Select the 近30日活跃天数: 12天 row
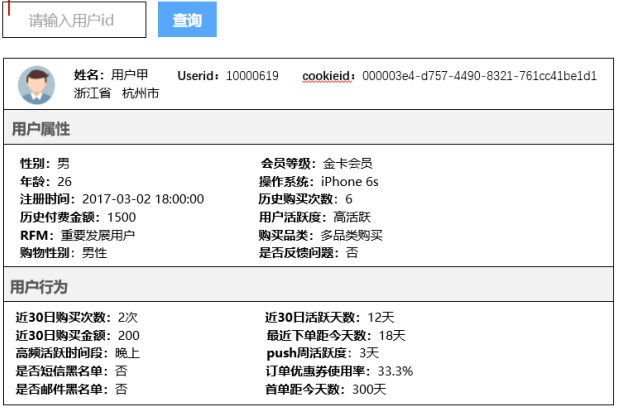 (329, 317)
